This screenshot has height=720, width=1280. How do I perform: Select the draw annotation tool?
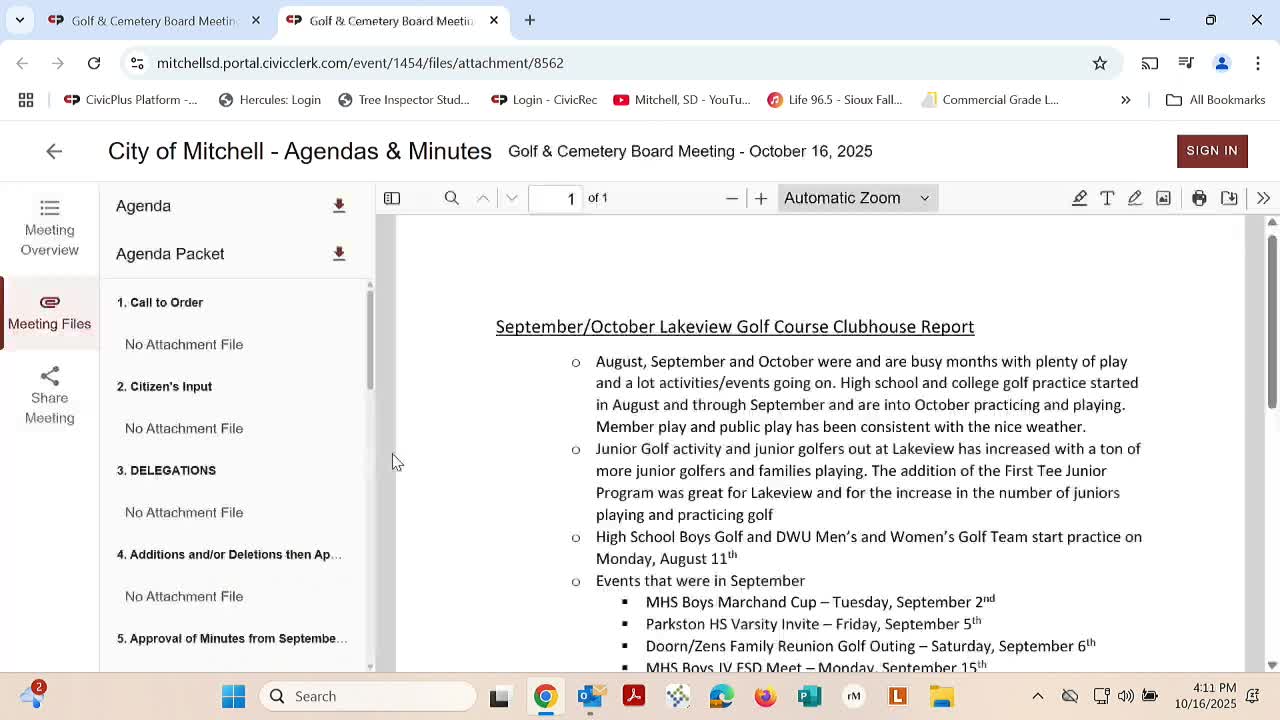[x=1135, y=198]
